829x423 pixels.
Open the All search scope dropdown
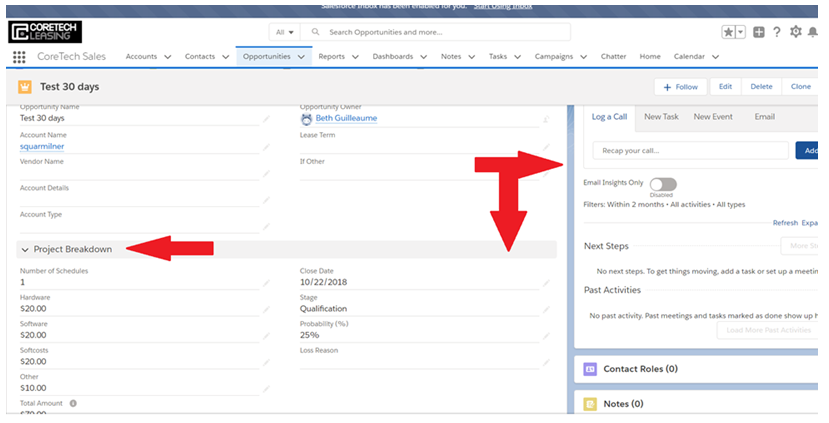pos(284,32)
